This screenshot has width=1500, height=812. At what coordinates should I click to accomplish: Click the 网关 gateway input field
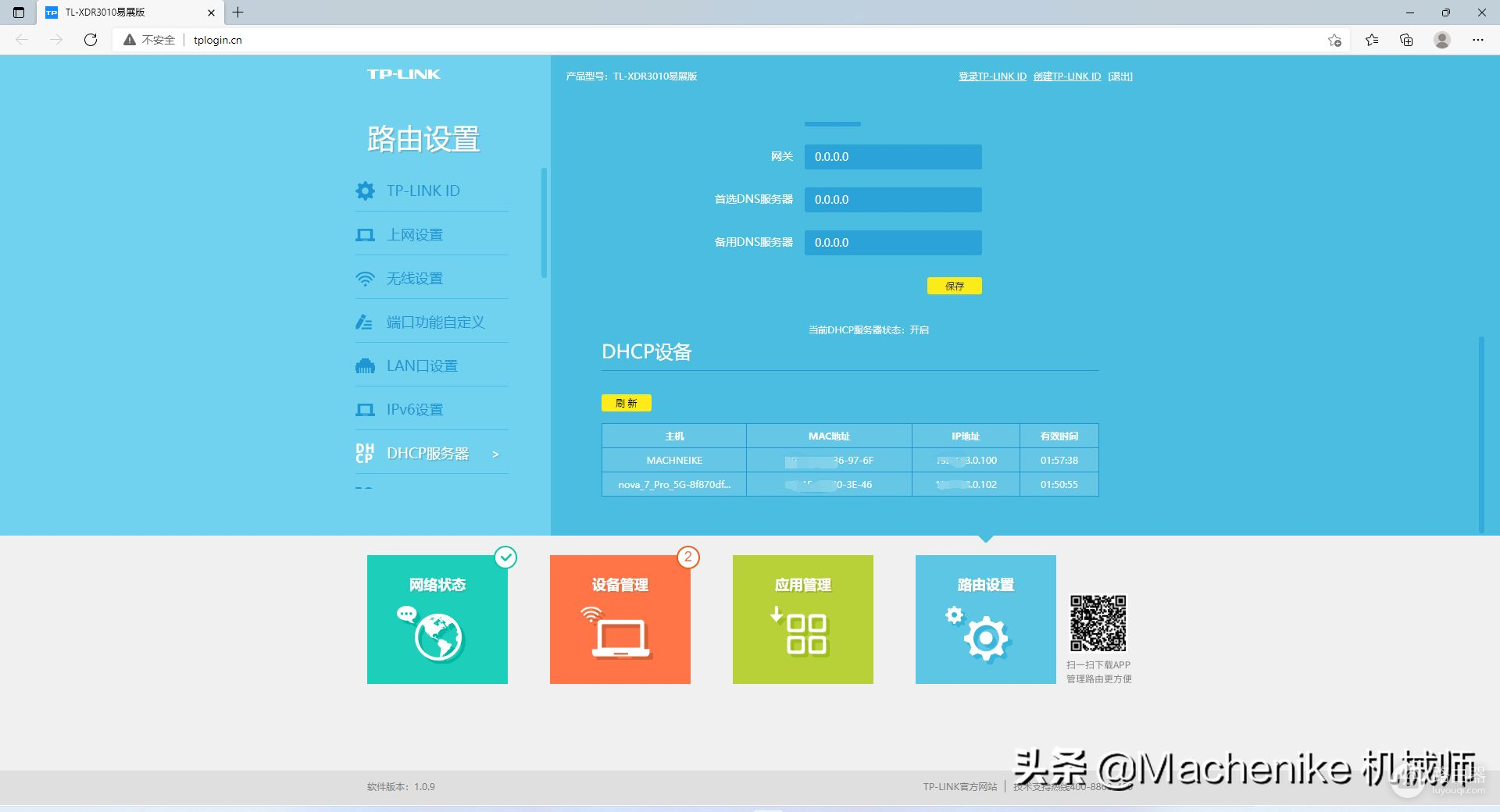point(893,156)
